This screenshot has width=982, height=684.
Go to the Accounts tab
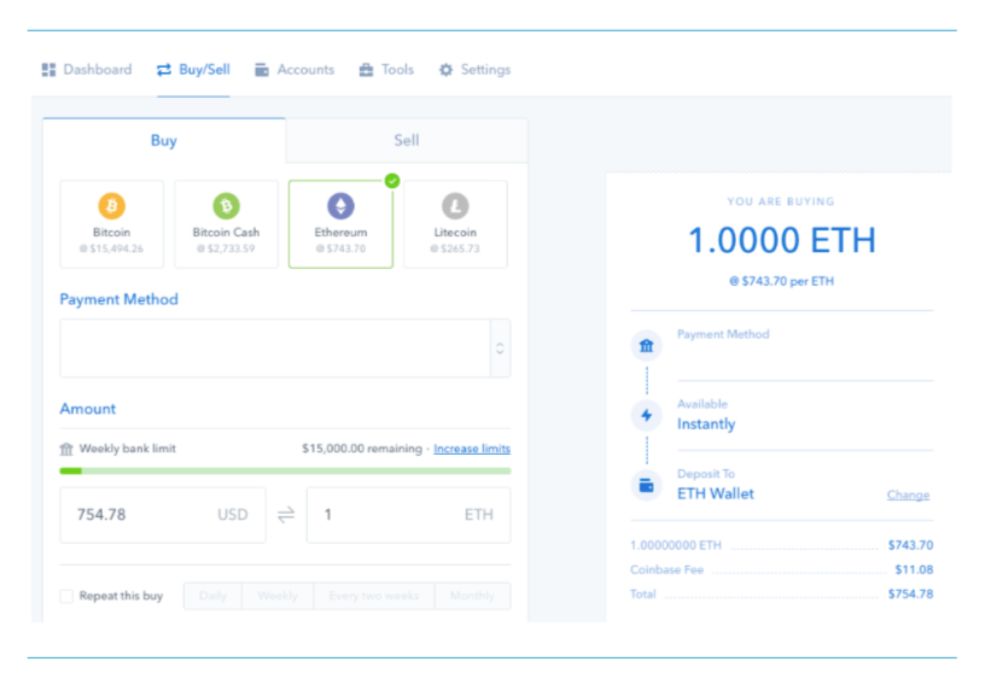click(294, 70)
